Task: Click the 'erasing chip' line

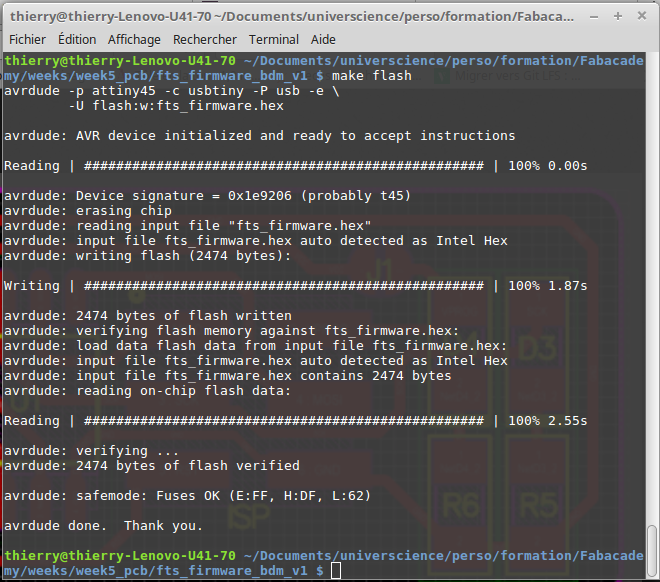Action: [88, 211]
